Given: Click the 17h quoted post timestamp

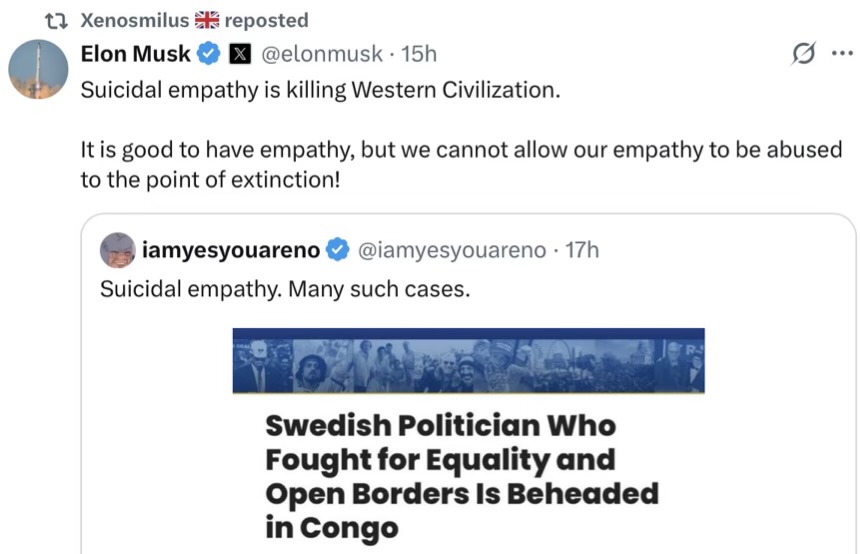Looking at the screenshot, I should [x=582, y=250].
